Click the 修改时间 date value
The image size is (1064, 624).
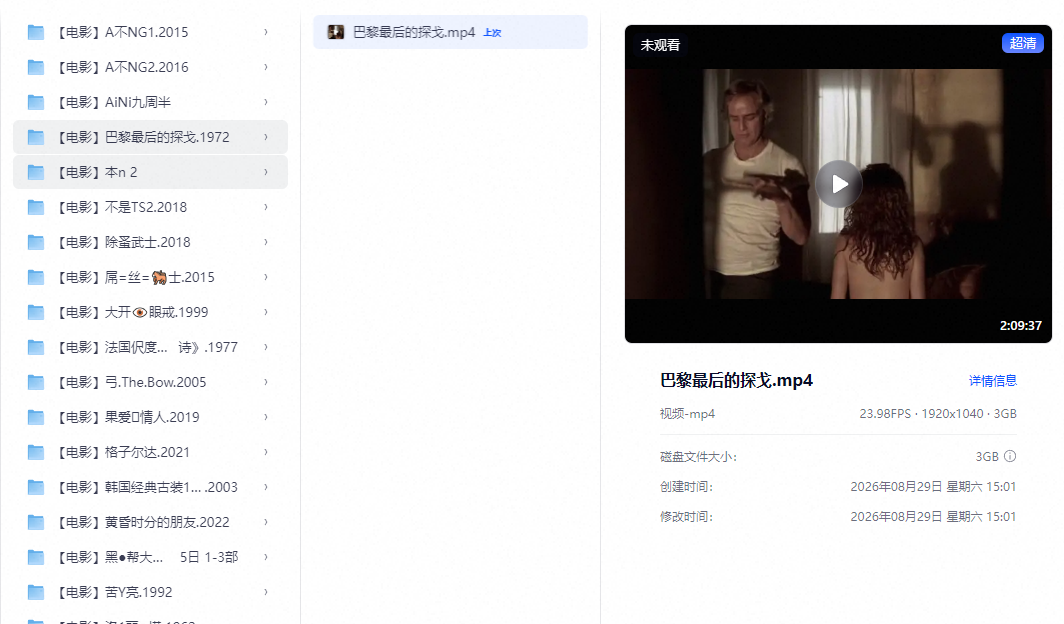pos(933,517)
